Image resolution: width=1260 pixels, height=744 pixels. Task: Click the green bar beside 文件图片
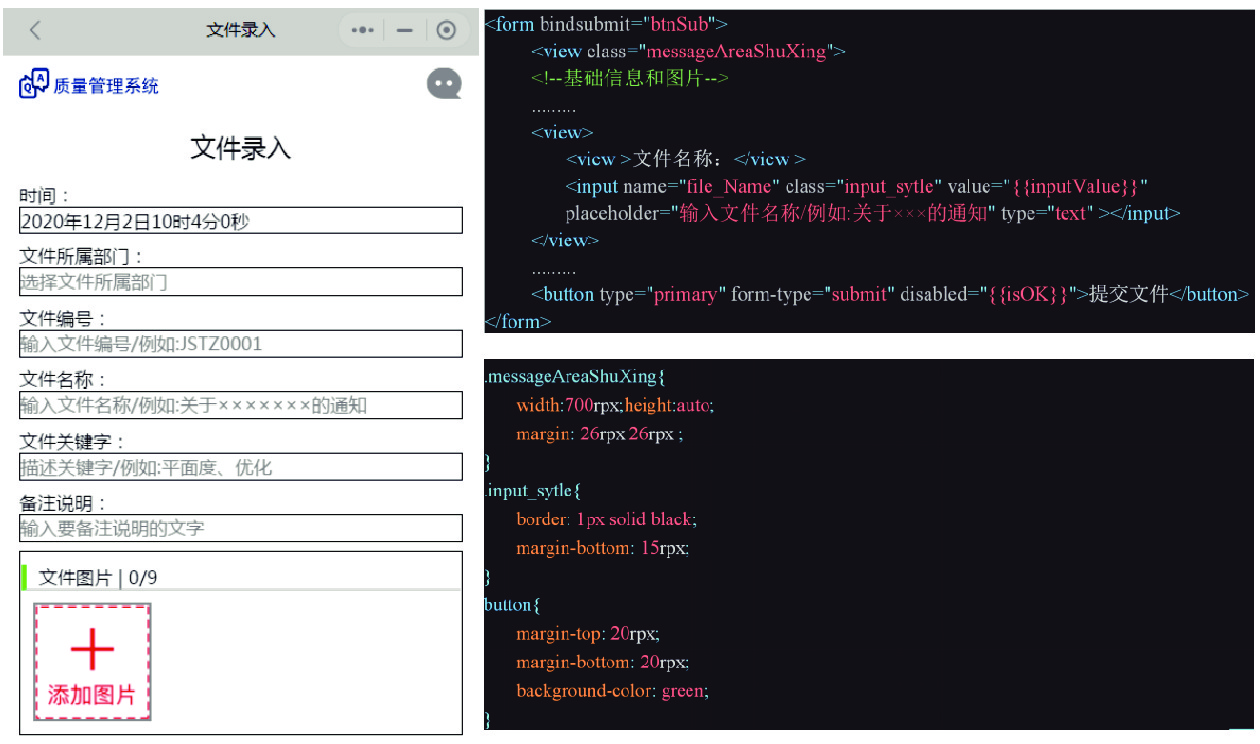coord(24,577)
